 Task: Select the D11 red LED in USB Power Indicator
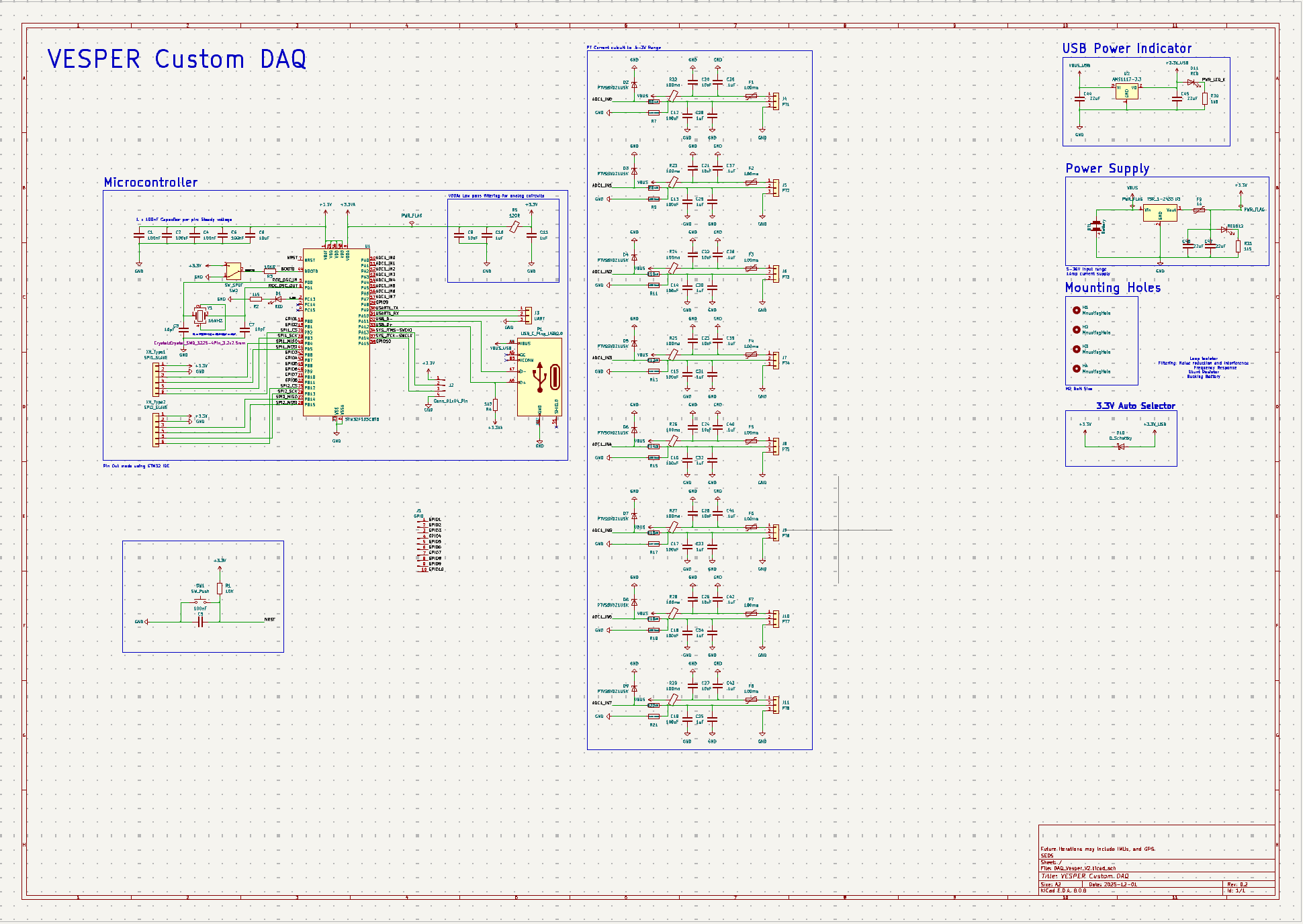[1191, 83]
